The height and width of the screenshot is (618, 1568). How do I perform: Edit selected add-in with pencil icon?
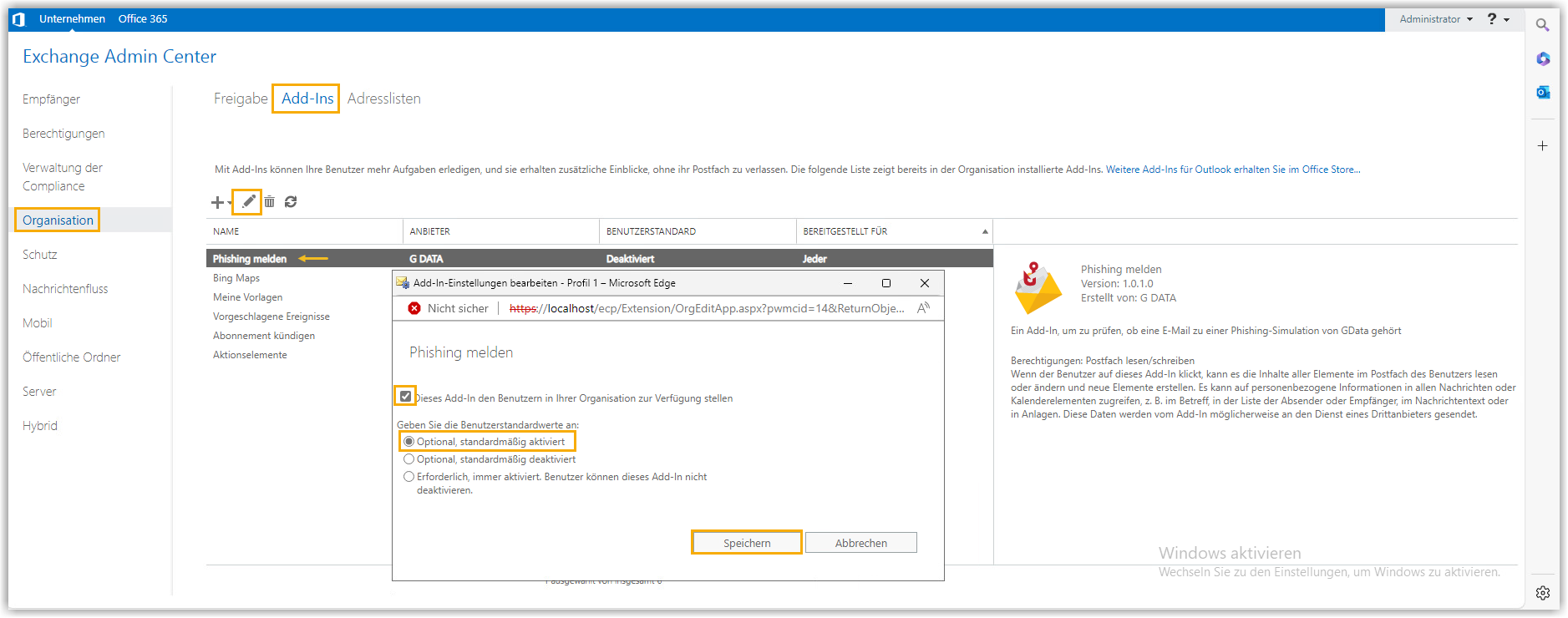click(248, 201)
